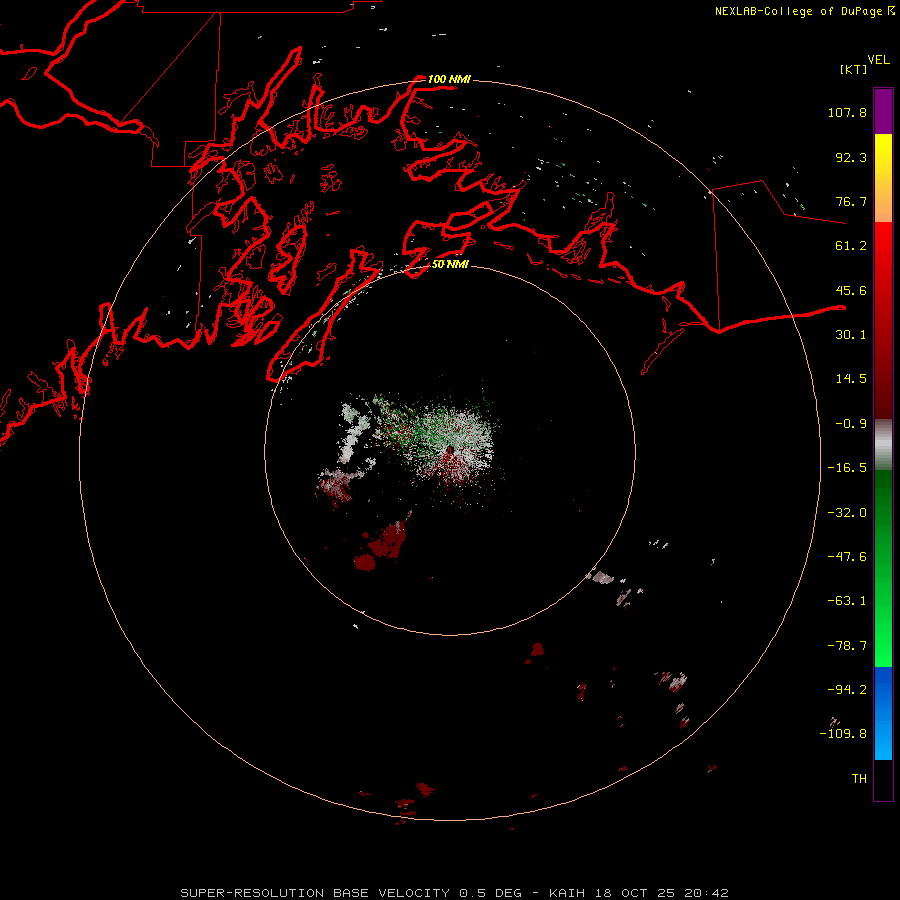Image resolution: width=900 pixels, height=900 pixels.
Task: Click the 50 NMI range ring label
Action: (x=451, y=264)
